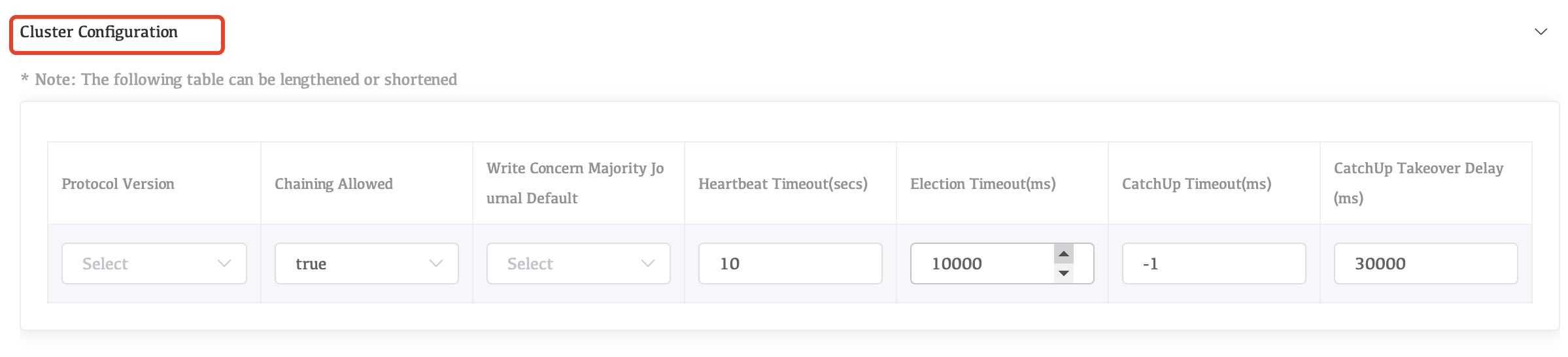Click the Cluster Configuration heading
1568x357 pixels.
(x=99, y=32)
